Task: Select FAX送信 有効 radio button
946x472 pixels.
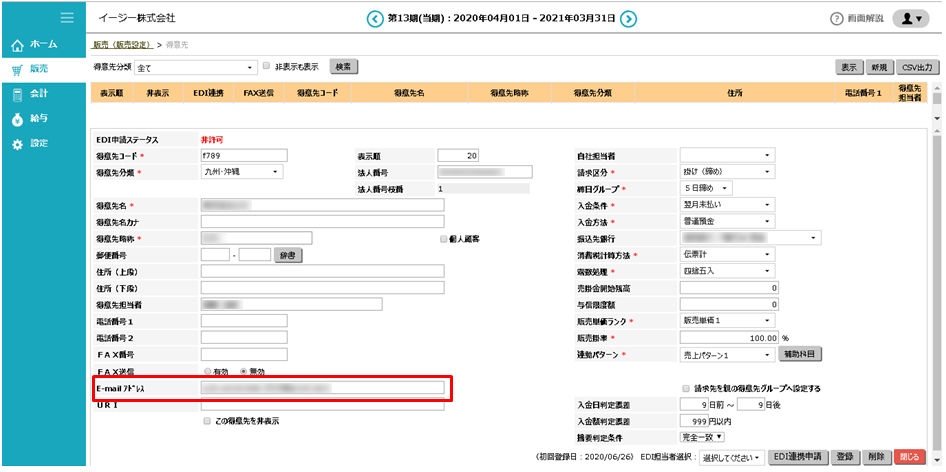Action: pos(208,370)
